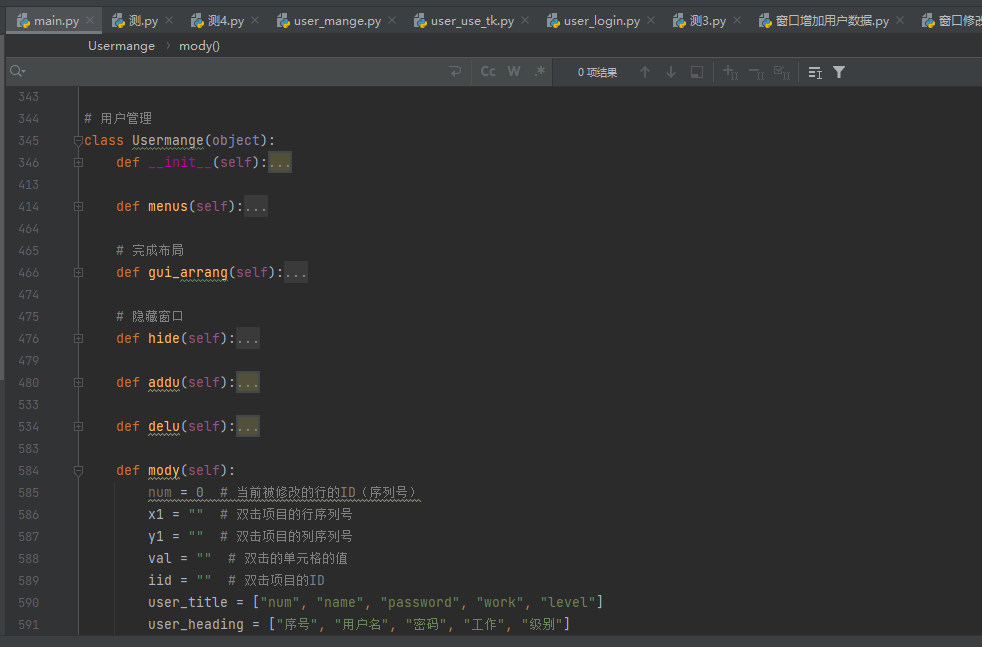The image size is (982, 647).
Task: Open the search history magnifier icon
Action: click(x=18, y=72)
